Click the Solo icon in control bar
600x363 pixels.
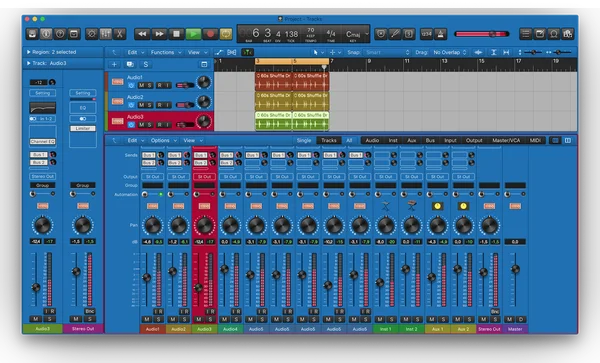click(x=409, y=34)
